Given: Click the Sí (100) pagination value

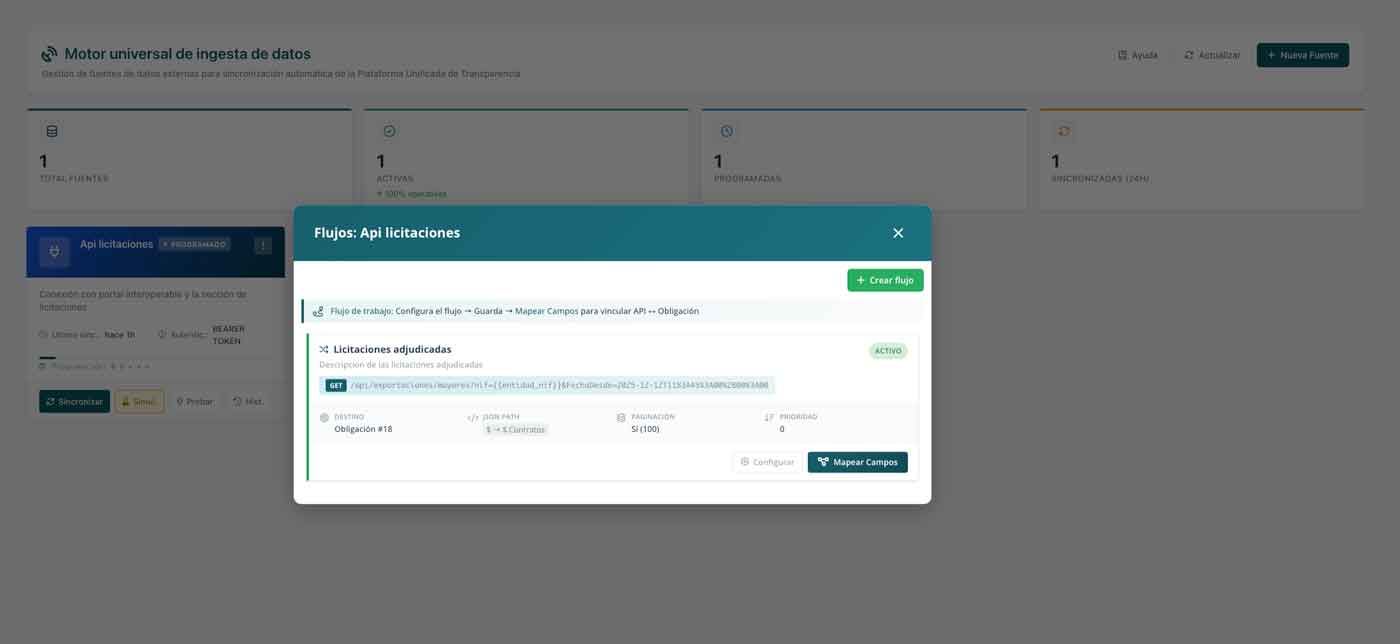Looking at the screenshot, I should tap(645, 429).
